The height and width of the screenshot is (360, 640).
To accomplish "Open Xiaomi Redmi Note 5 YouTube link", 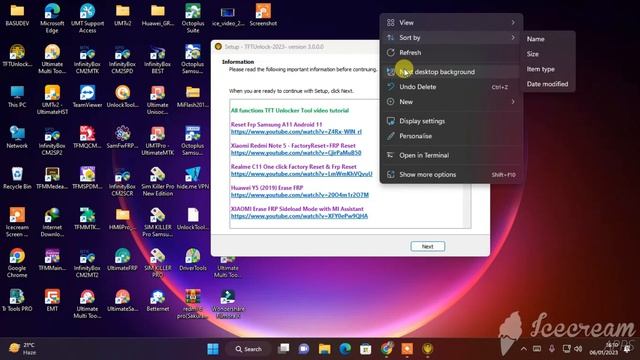I will [x=296, y=153].
